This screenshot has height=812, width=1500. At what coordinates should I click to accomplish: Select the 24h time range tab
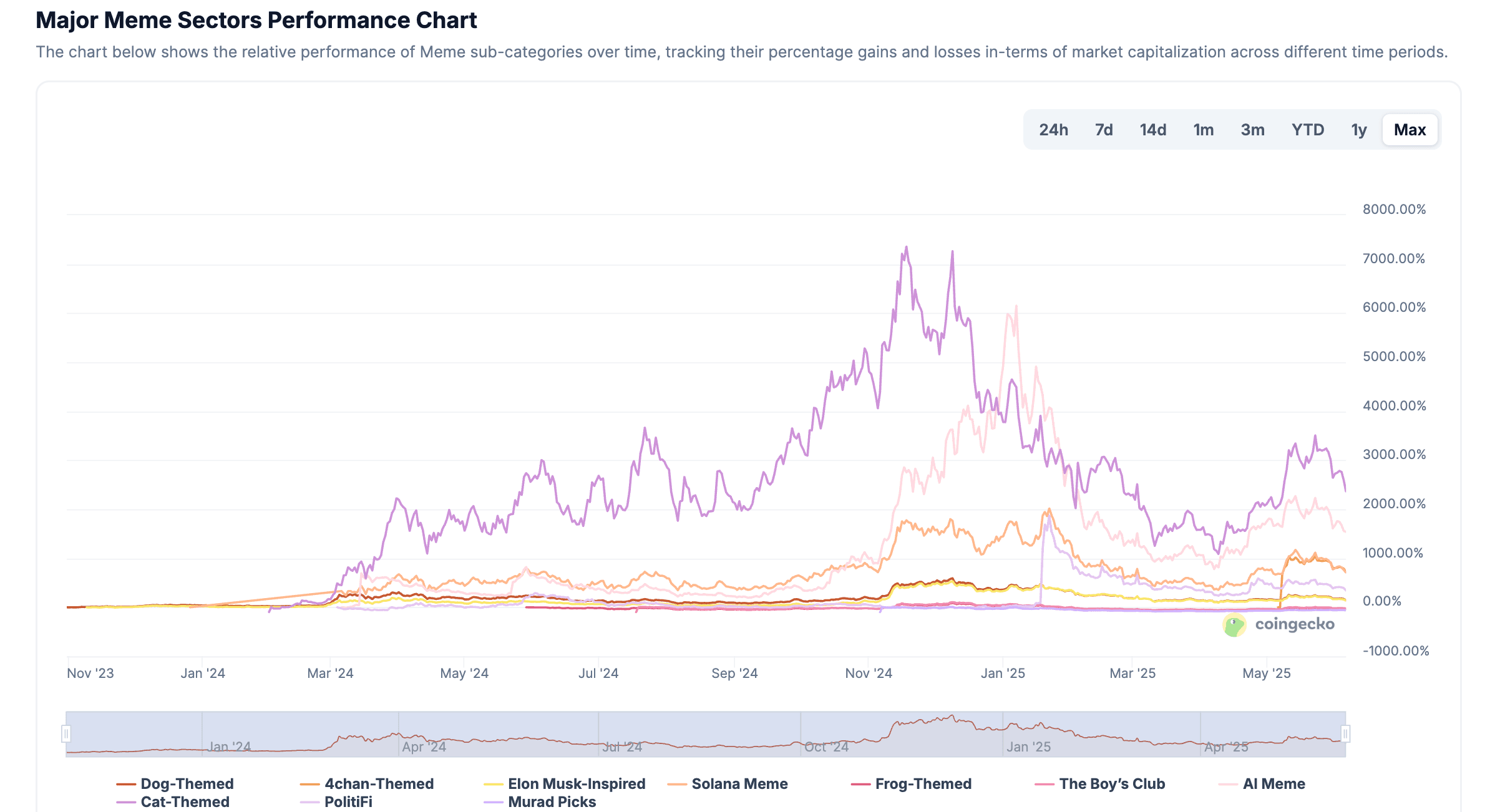click(1053, 130)
